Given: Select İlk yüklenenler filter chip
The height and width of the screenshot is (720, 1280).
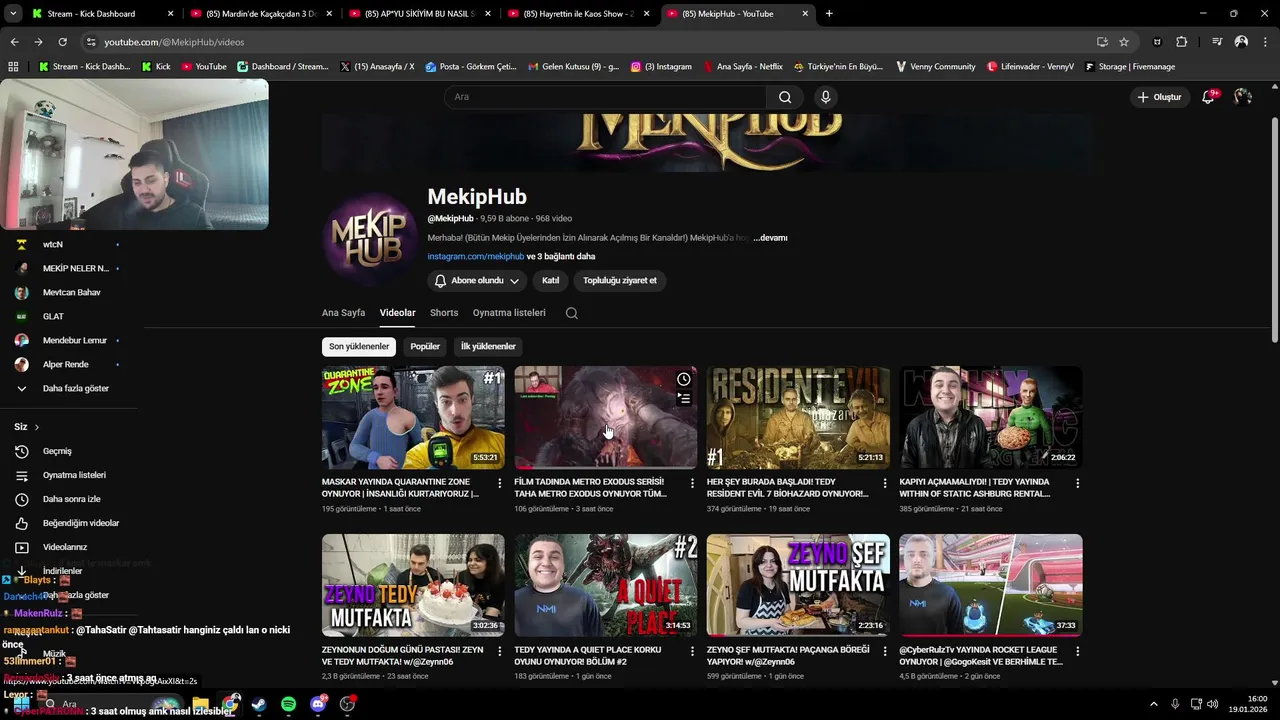Looking at the screenshot, I should tap(488, 347).
